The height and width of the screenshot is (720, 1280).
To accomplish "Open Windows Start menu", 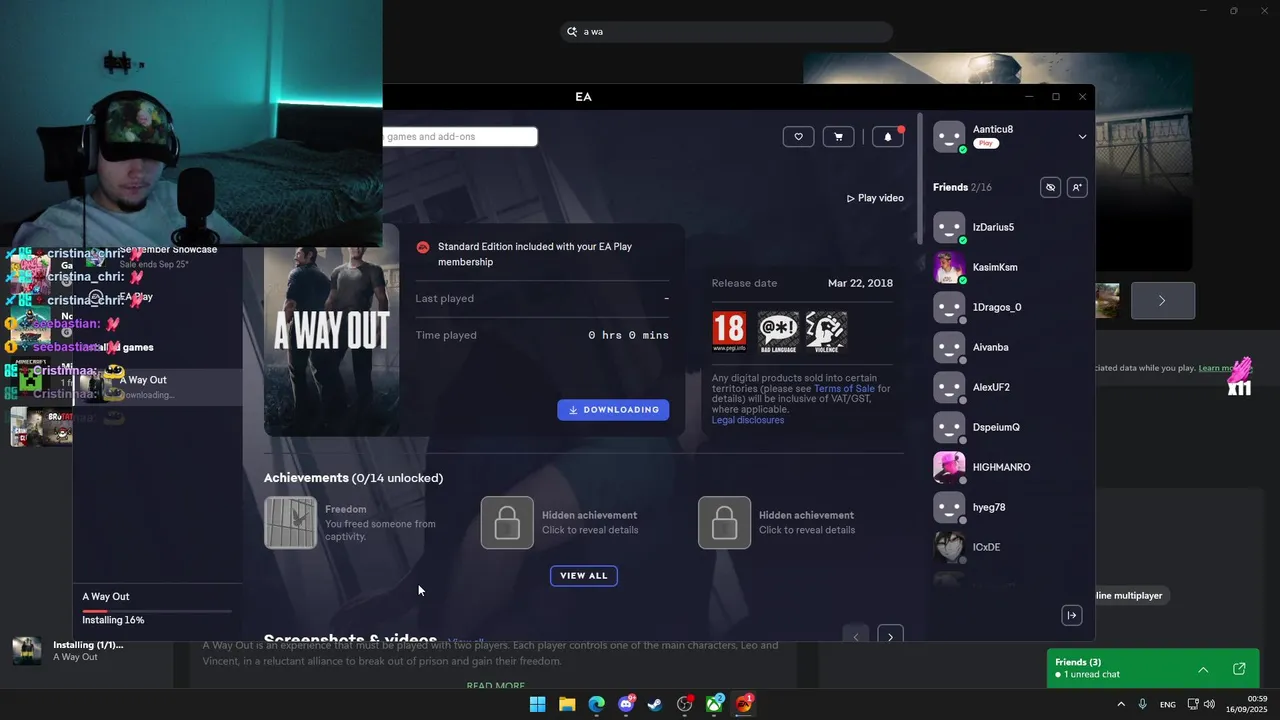I will 537,704.
